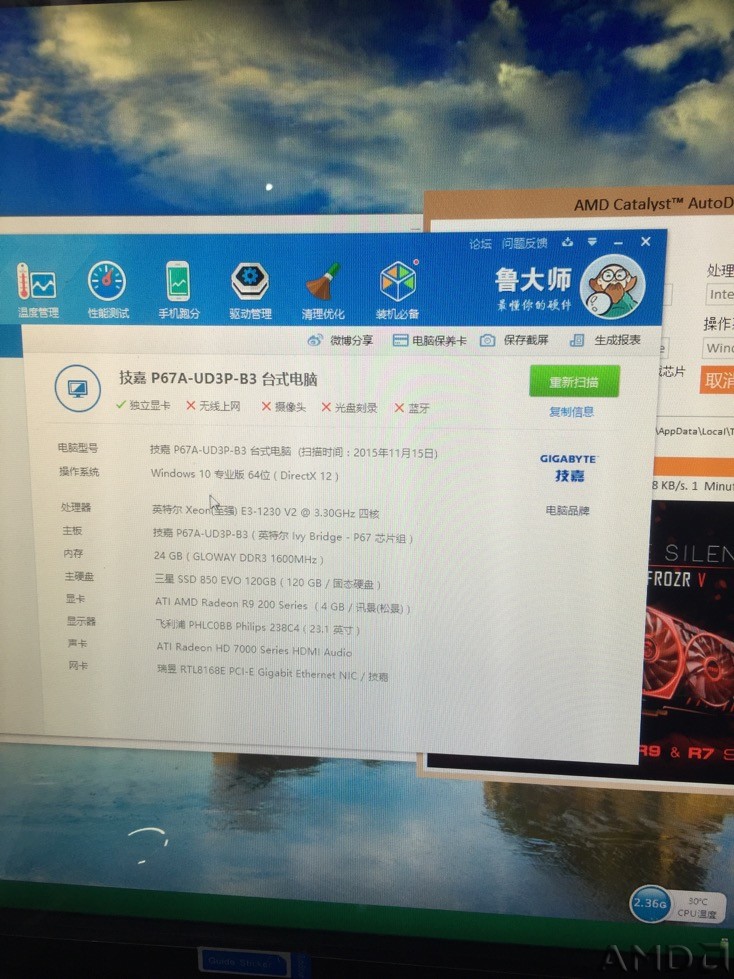
Task: Click the computer monitor overview icon
Action: [78, 388]
